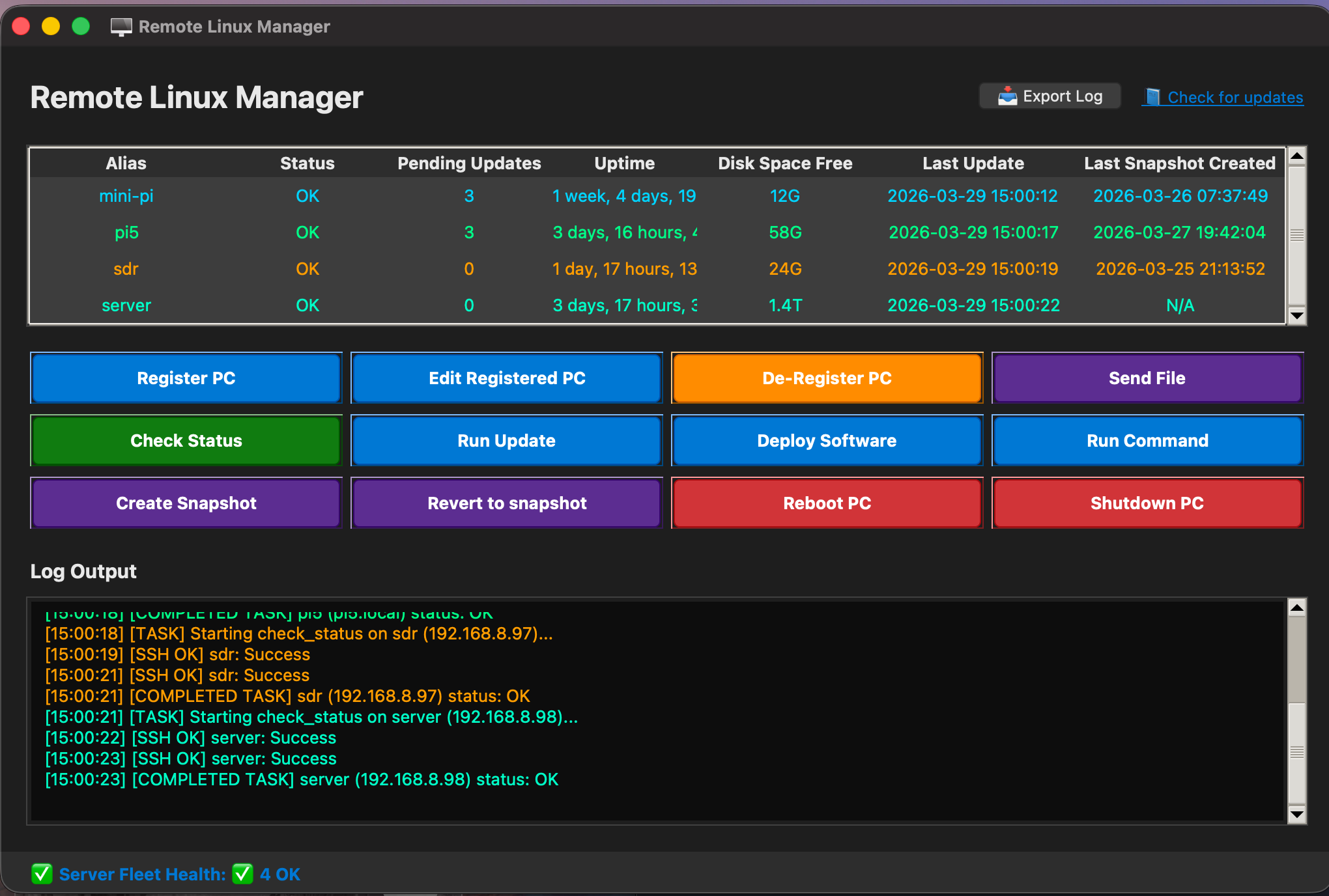The image size is (1329, 896).
Task: Click the log output scroll-up arrow
Action: (x=1296, y=608)
